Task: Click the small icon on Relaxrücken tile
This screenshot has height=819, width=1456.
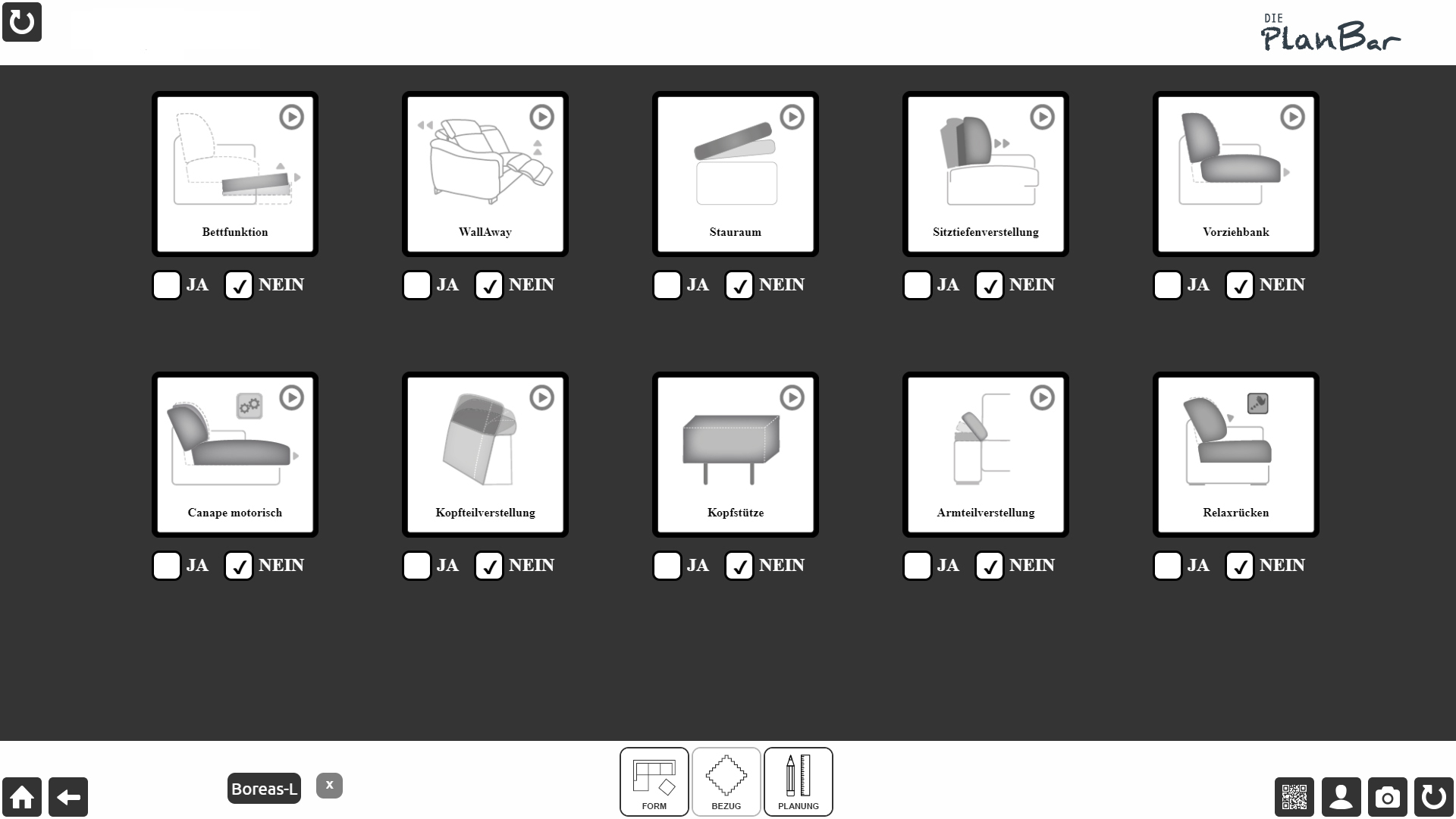Action: 1257,403
